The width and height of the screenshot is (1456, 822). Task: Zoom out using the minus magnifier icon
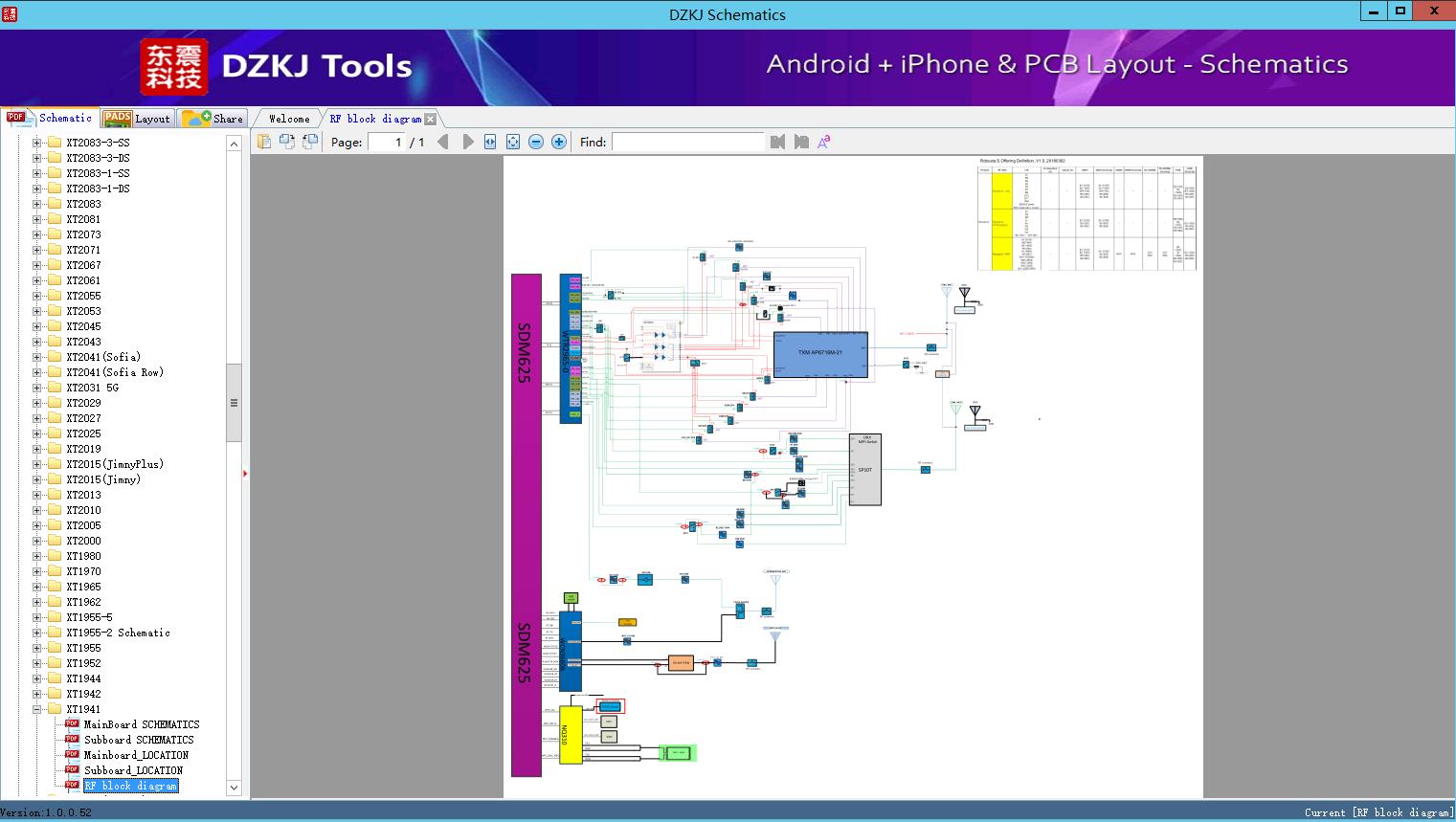536,141
